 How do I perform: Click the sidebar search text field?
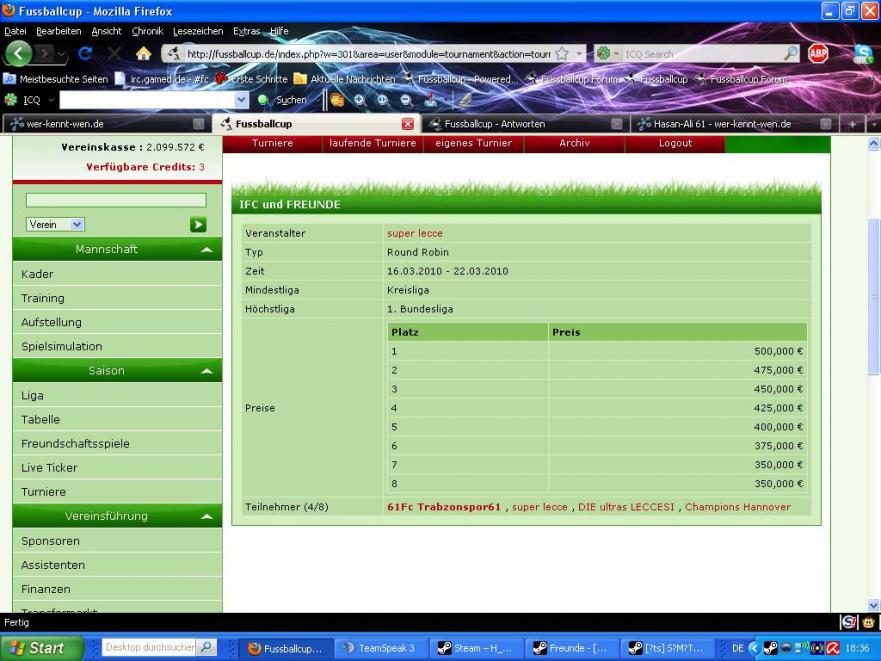116,200
